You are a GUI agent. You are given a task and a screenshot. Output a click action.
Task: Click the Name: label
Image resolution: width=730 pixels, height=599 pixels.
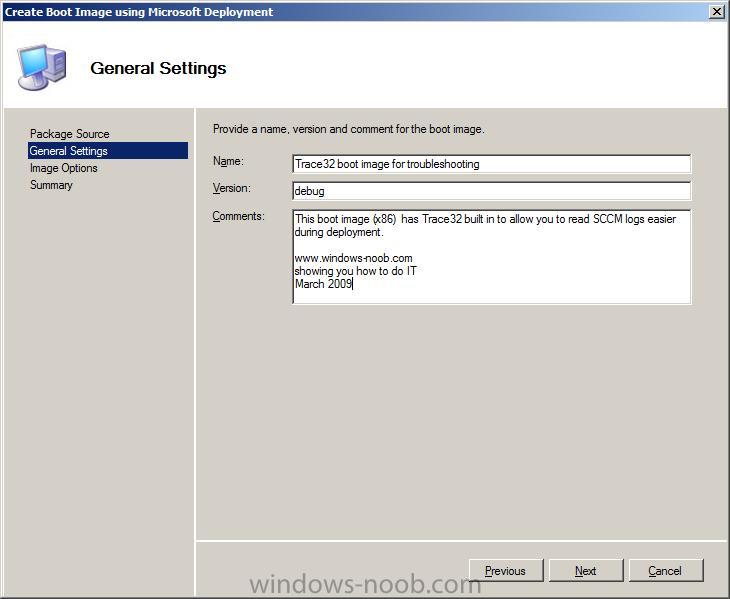point(228,161)
